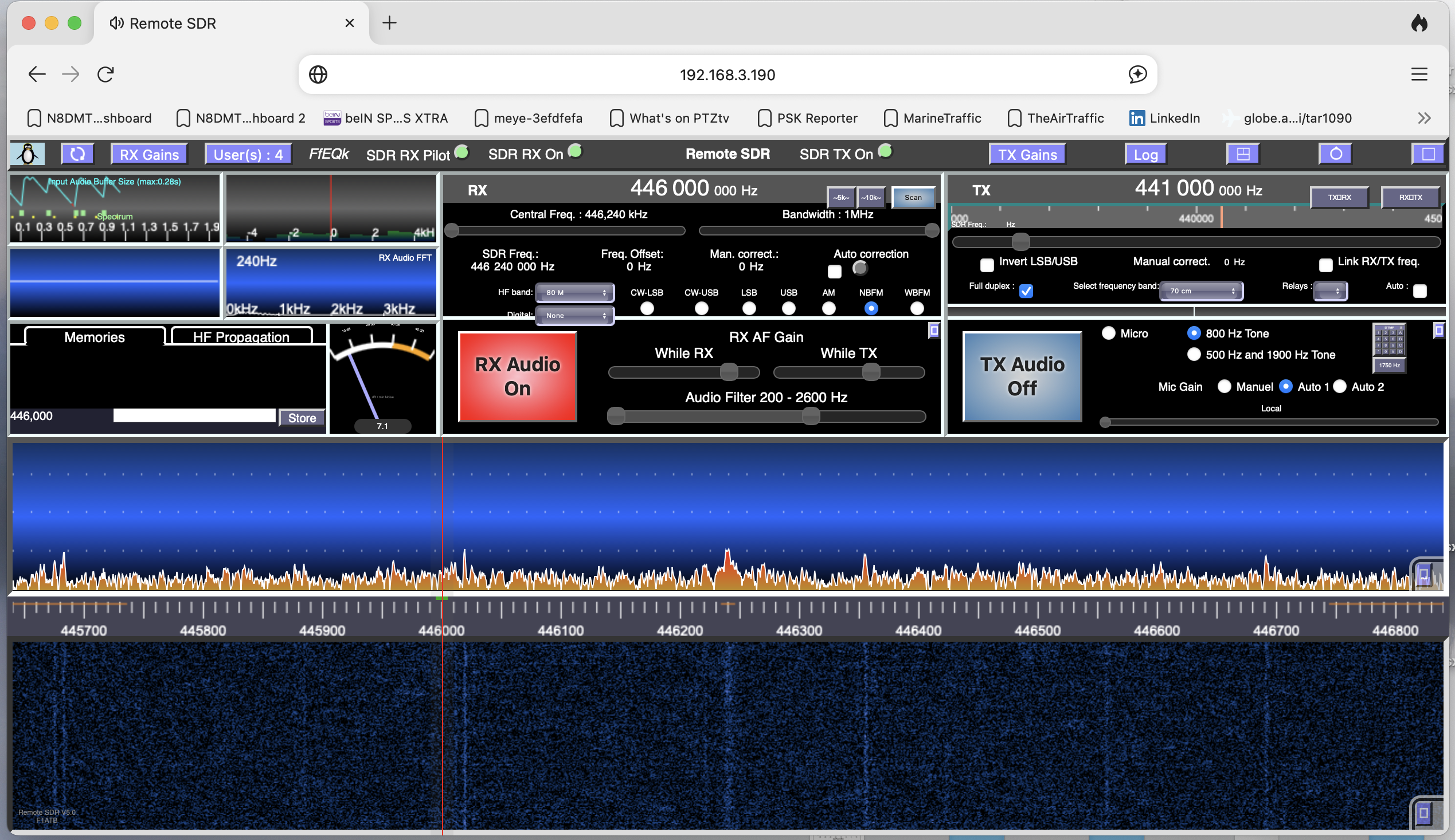The height and width of the screenshot is (840, 1455).
Task: Open the HF band 80 M dropdown
Action: tap(574, 292)
